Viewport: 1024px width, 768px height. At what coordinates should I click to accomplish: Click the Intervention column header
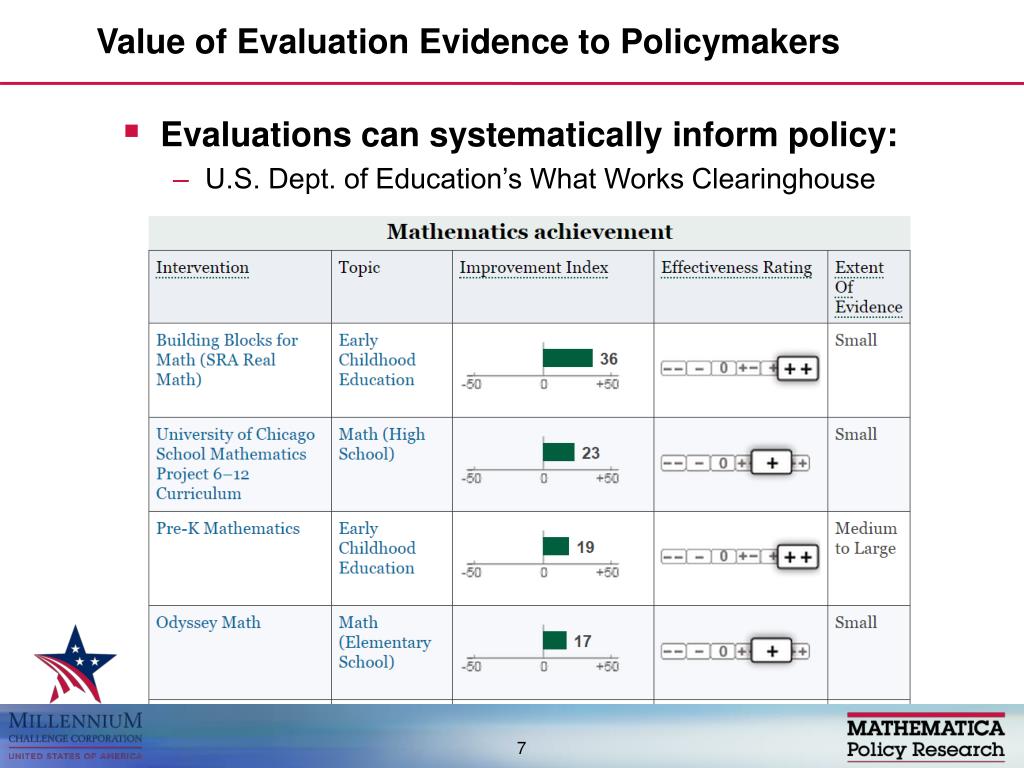point(202,268)
